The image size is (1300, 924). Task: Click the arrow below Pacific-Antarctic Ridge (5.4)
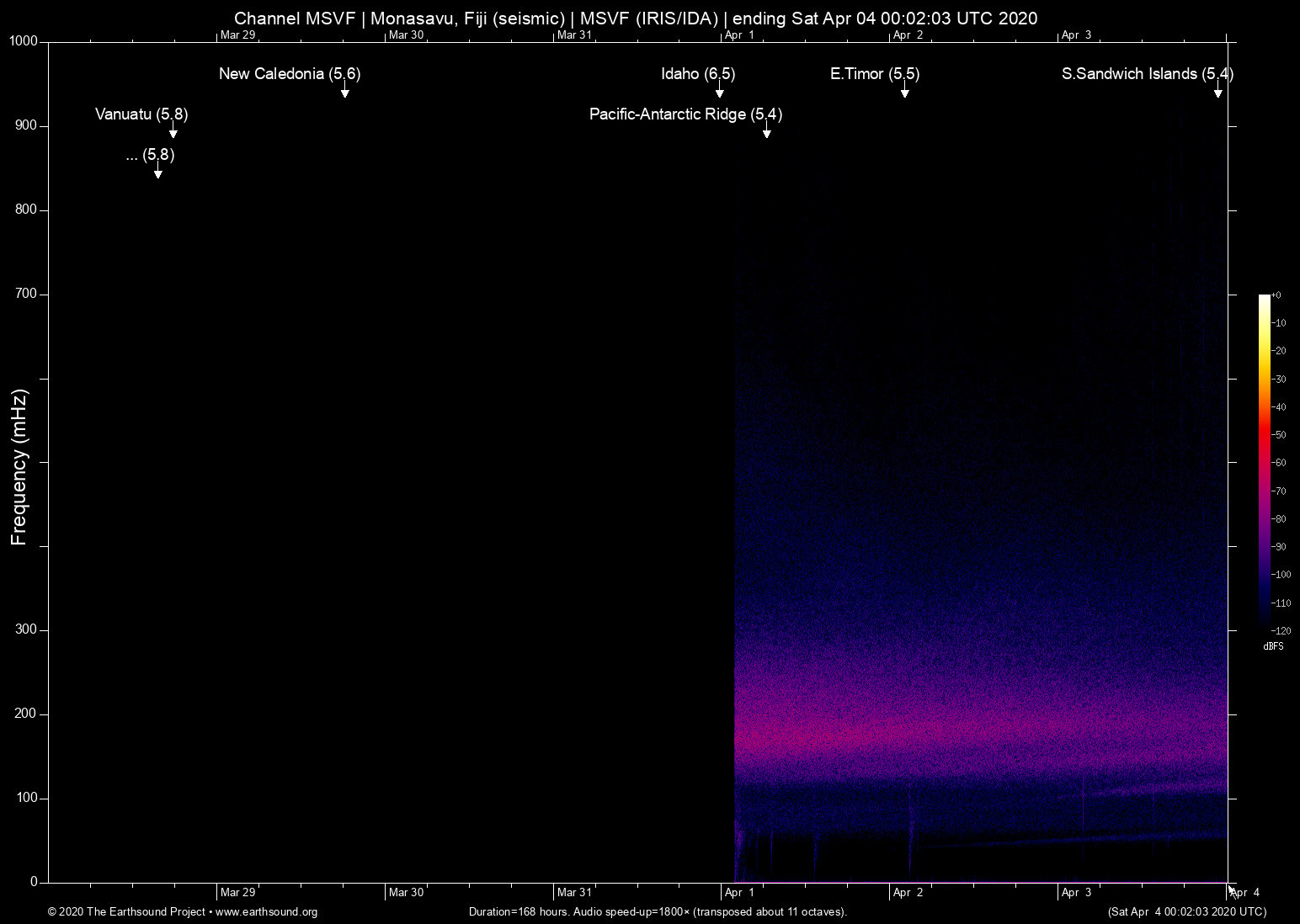[766, 132]
